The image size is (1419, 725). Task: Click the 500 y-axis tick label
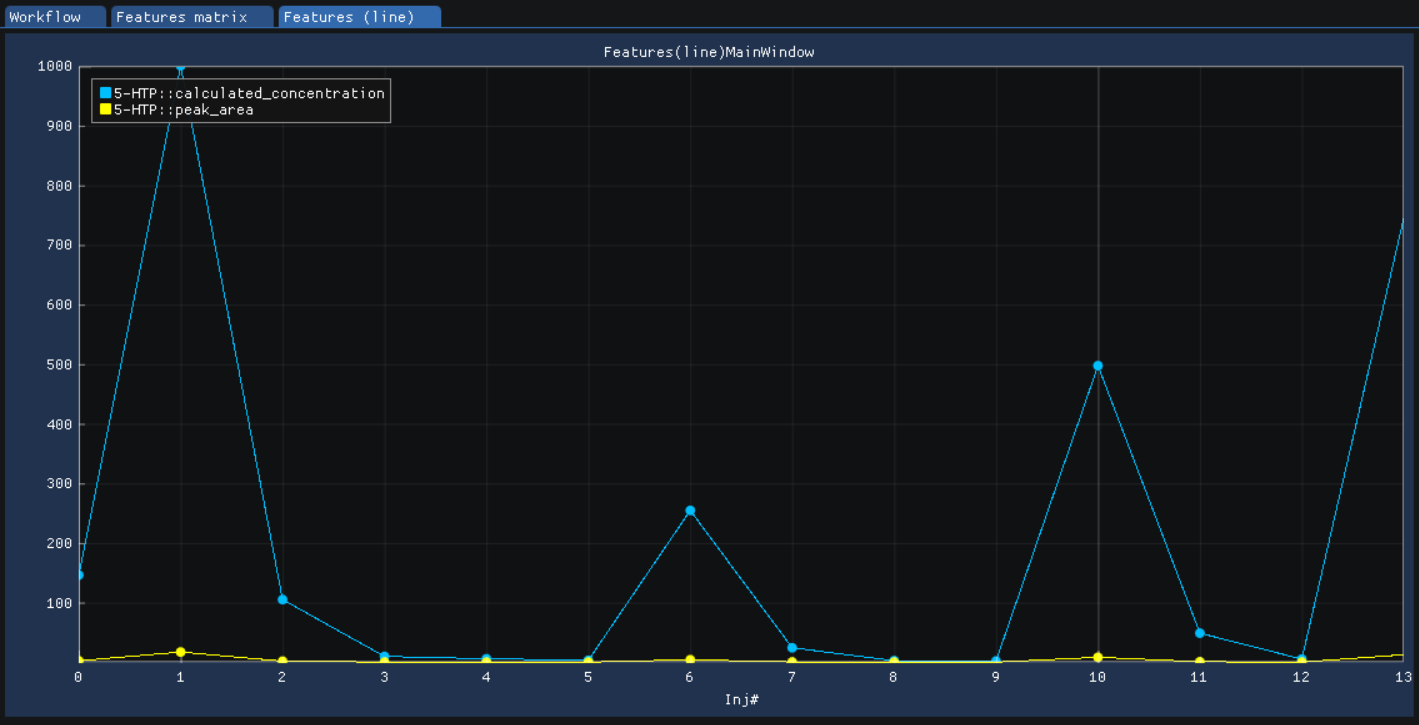click(59, 365)
